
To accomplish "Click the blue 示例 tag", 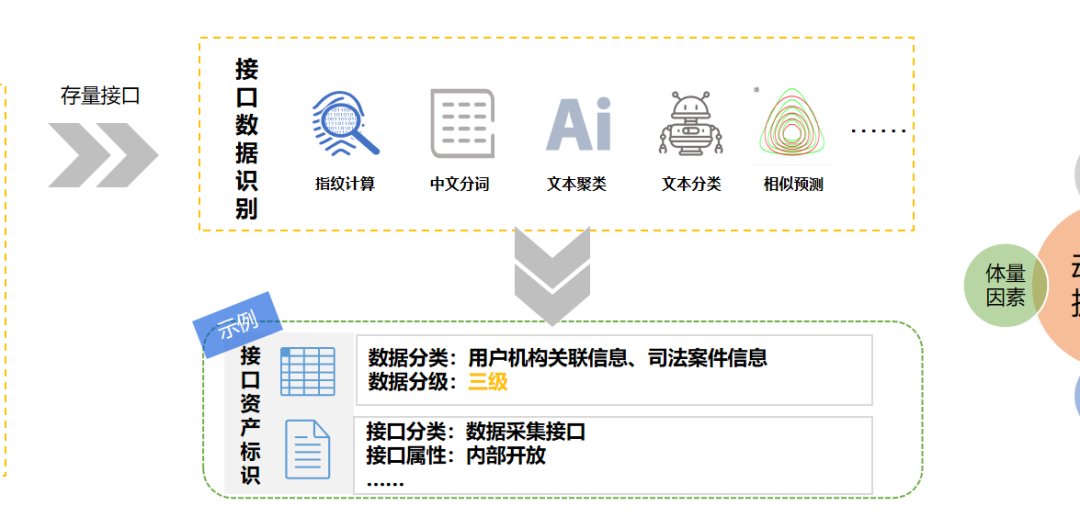I will pyautogui.click(x=238, y=325).
